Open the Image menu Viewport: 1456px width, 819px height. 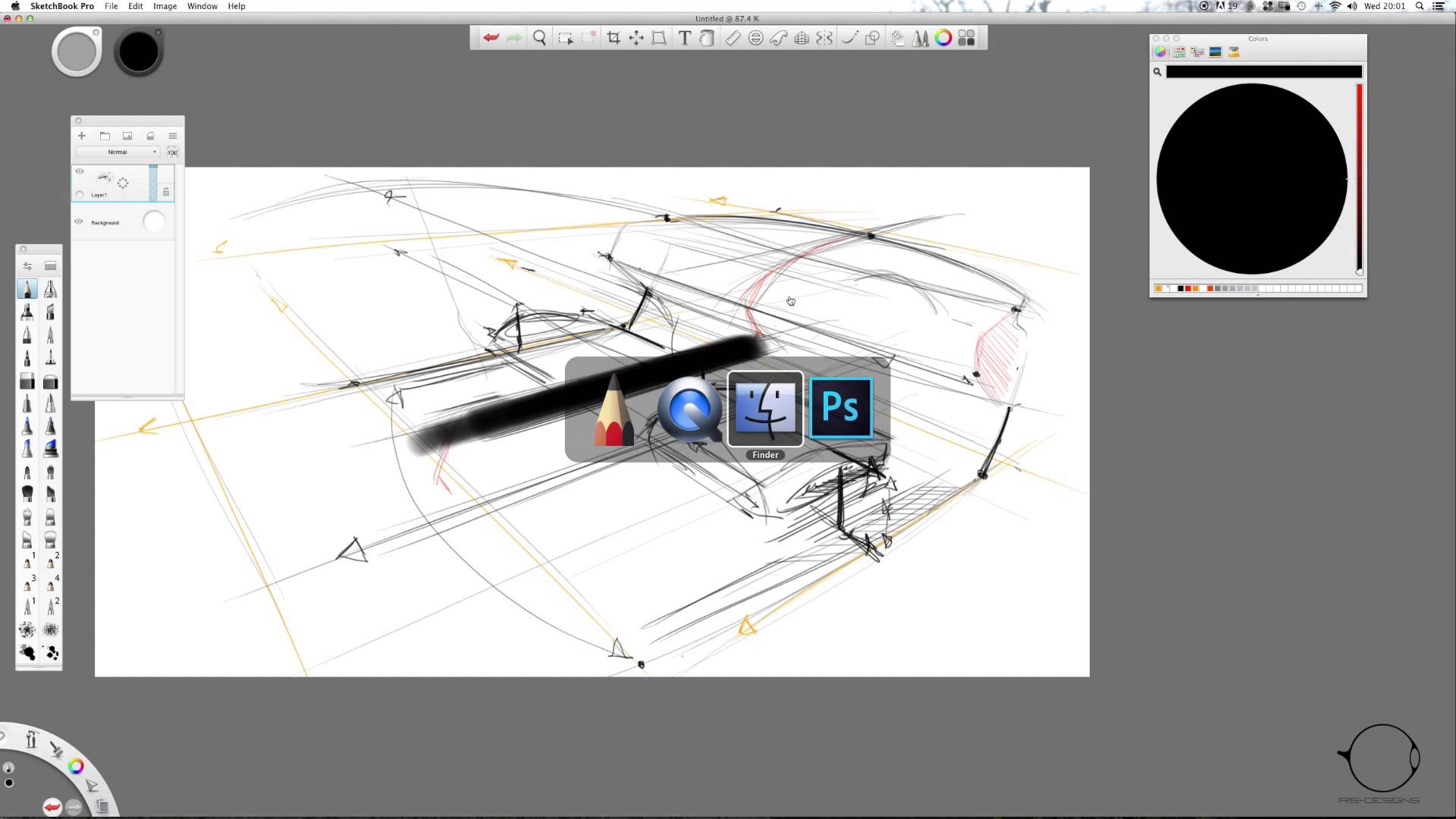[165, 6]
